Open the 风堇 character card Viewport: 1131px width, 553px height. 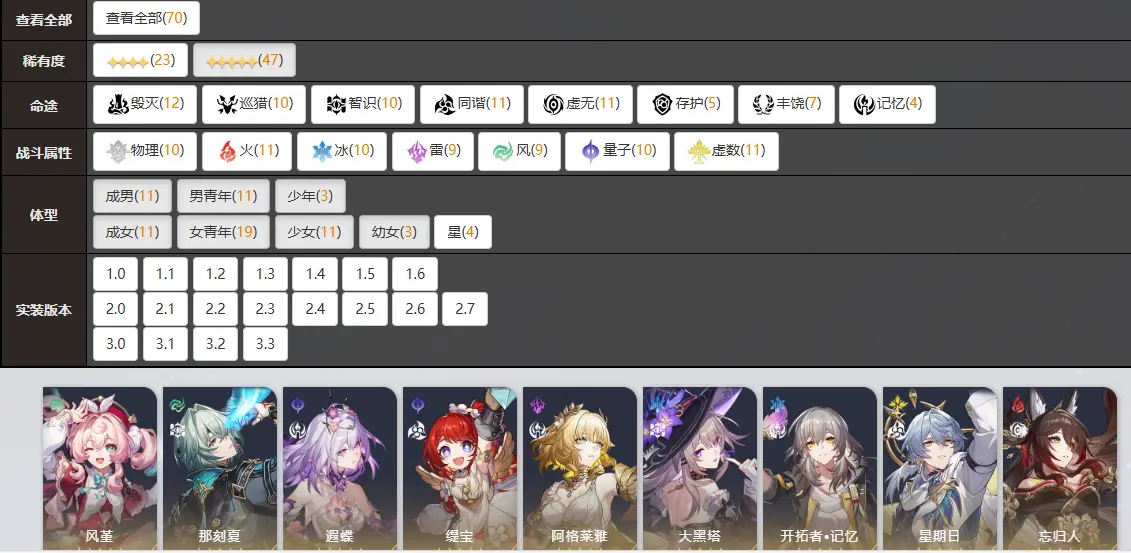coord(100,469)
